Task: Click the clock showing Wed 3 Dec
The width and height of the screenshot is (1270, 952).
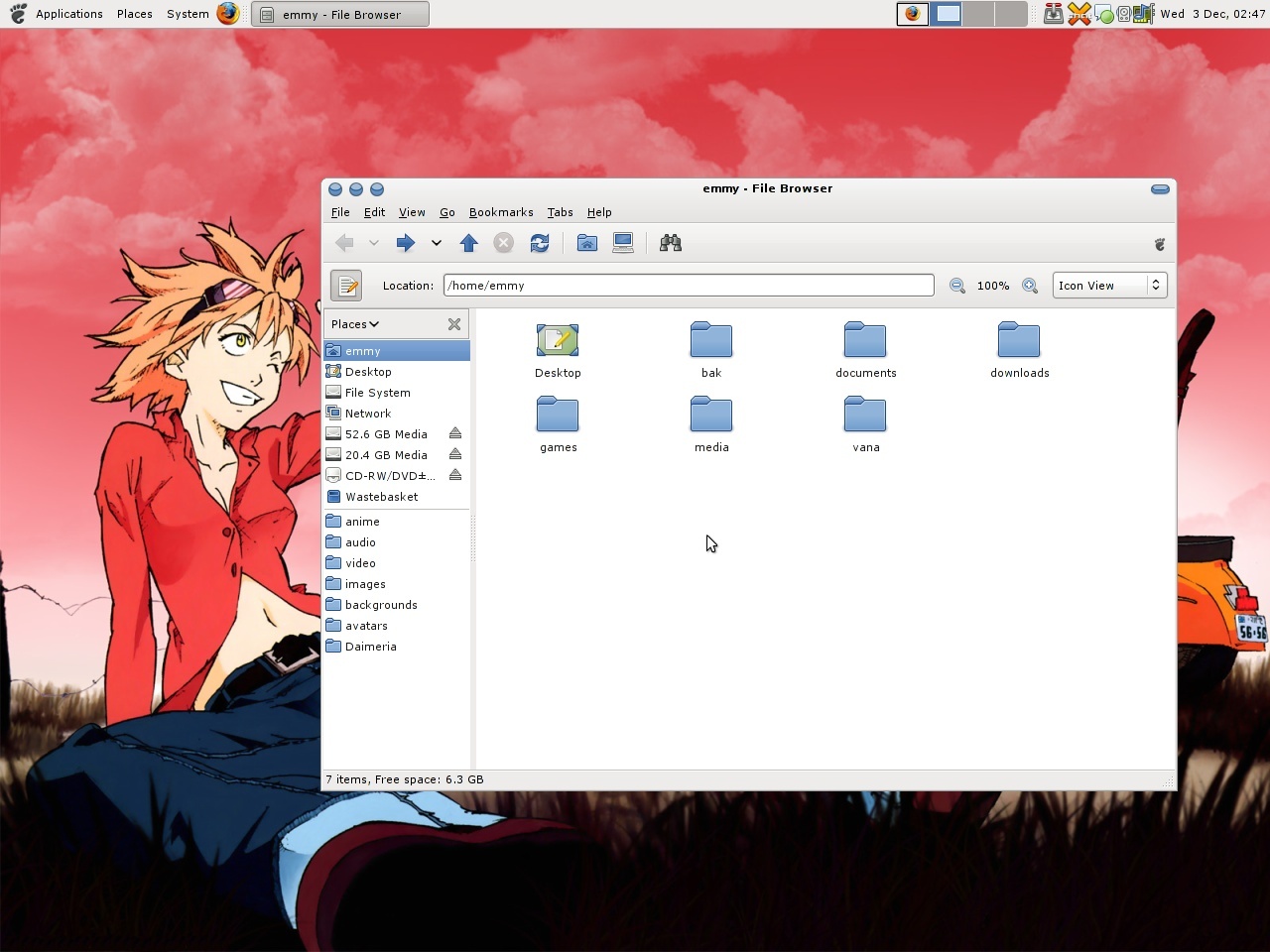Action: click(x=1212, y=14)
